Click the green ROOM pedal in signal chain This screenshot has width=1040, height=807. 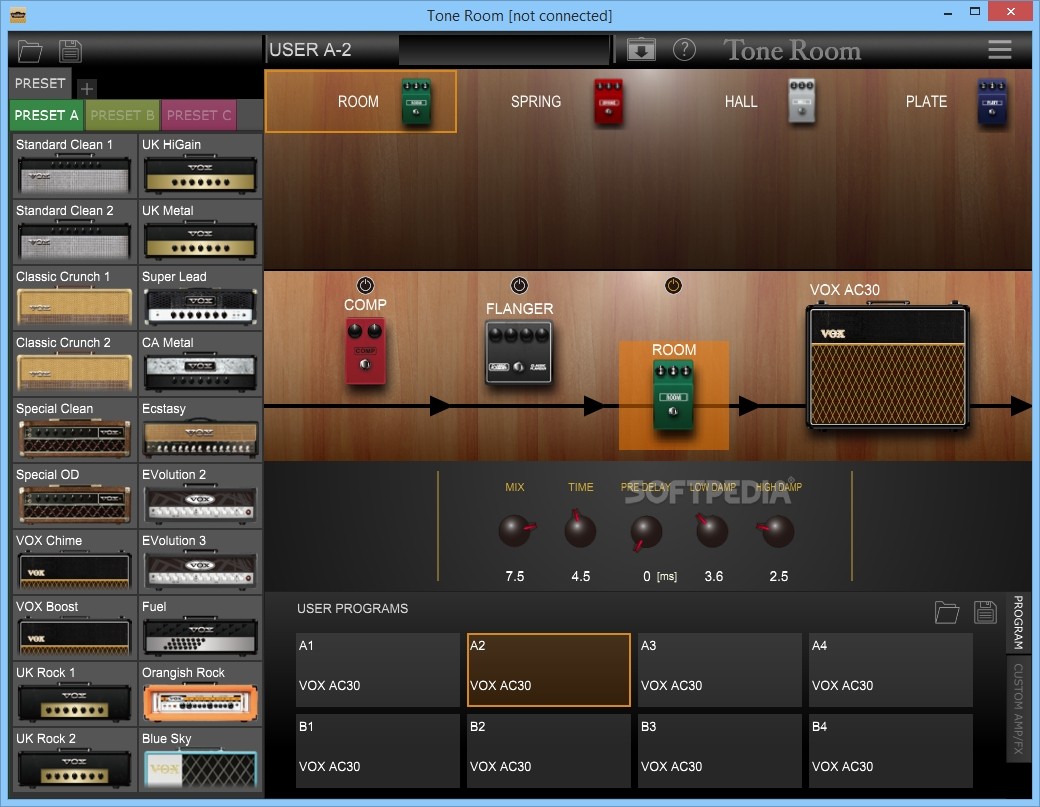point(673,395)
